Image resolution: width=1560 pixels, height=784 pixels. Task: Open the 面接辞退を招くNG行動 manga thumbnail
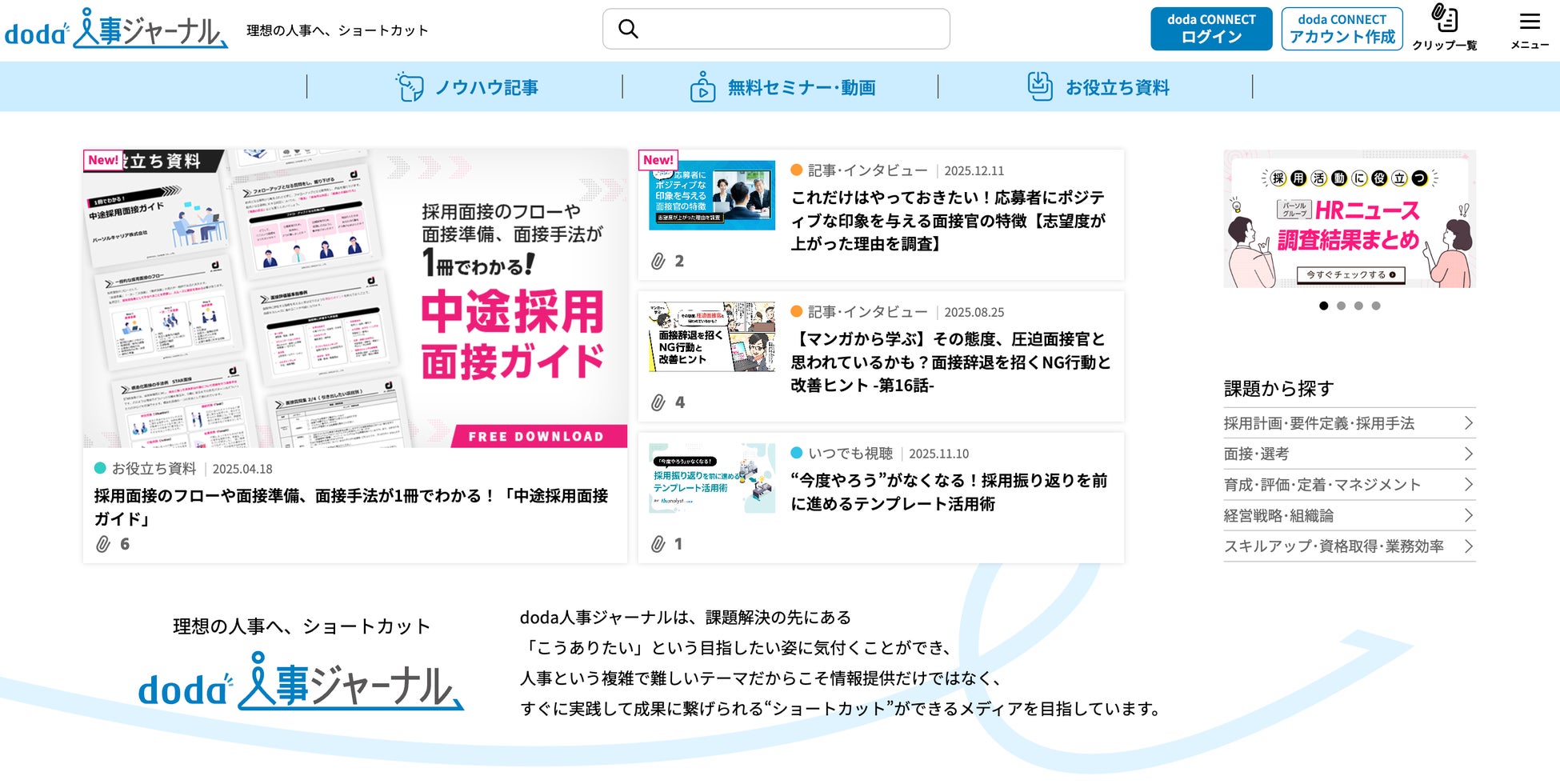pos(712,337)
